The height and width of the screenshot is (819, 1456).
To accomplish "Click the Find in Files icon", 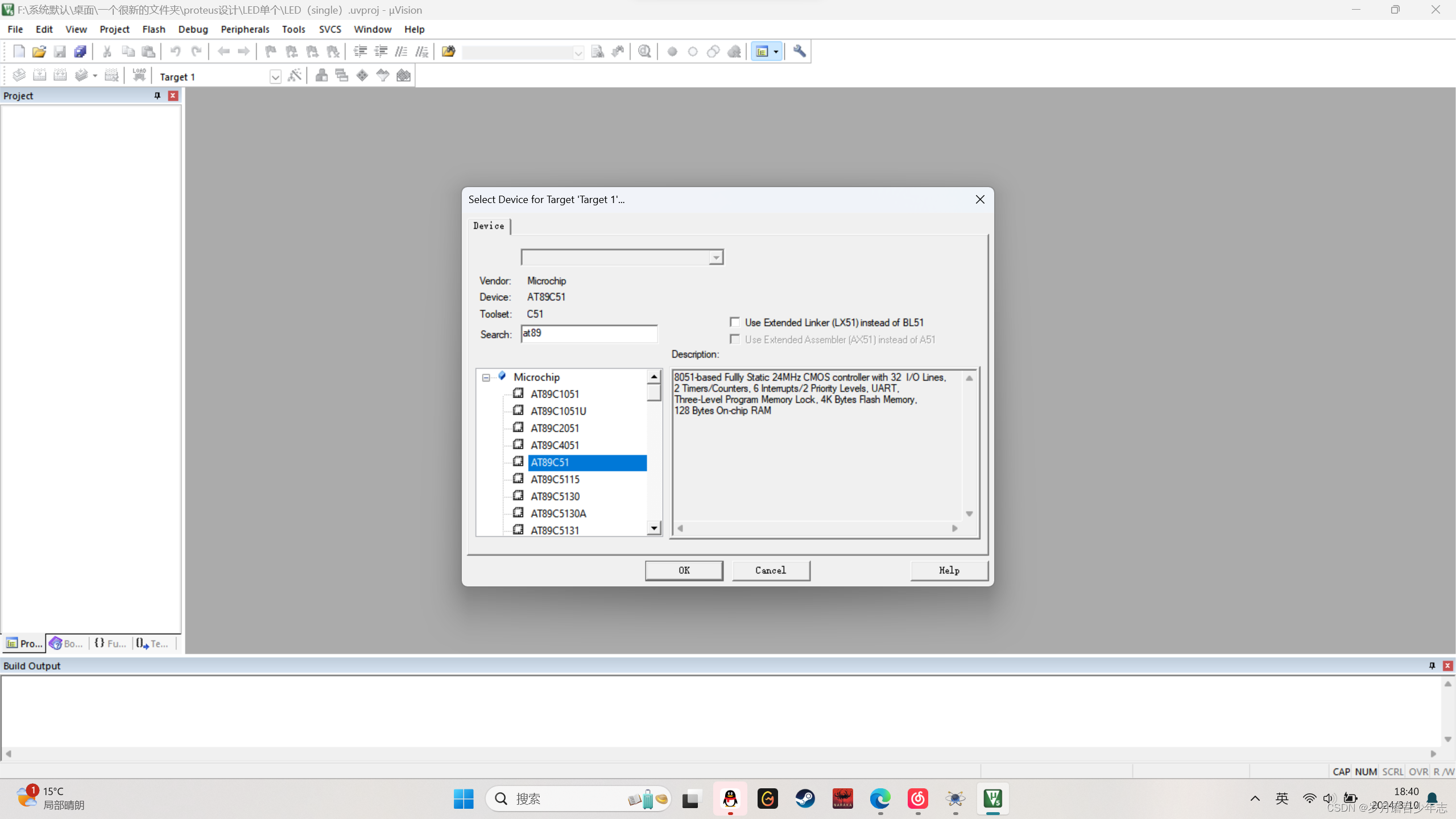I will click(448, 52).
